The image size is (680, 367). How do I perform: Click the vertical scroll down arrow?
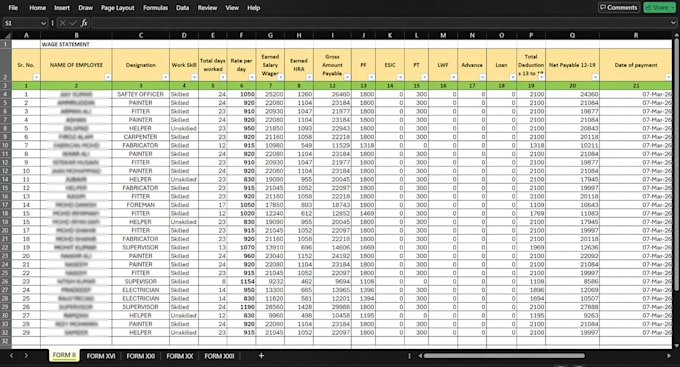(676, 345)
